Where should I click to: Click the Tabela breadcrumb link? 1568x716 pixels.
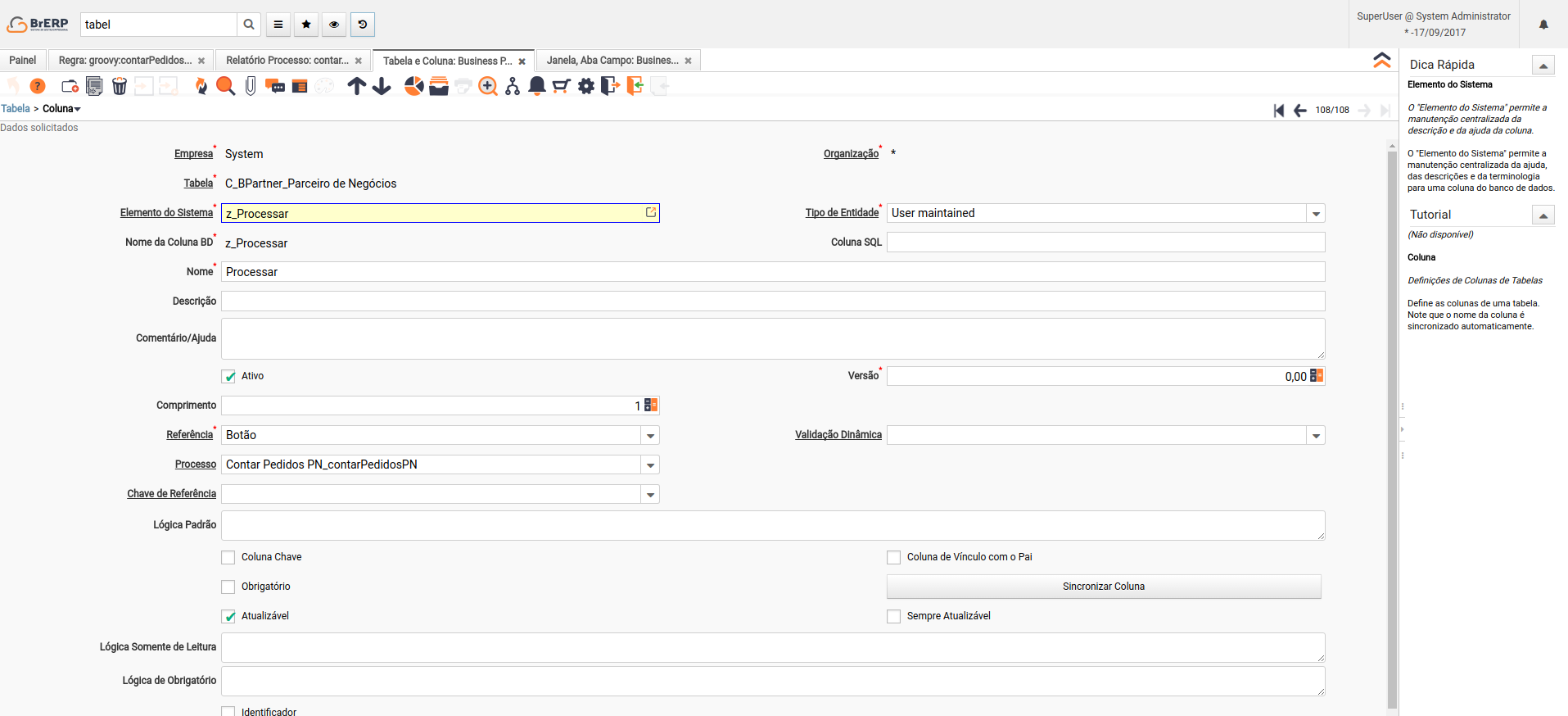click(x=16, y=109)
